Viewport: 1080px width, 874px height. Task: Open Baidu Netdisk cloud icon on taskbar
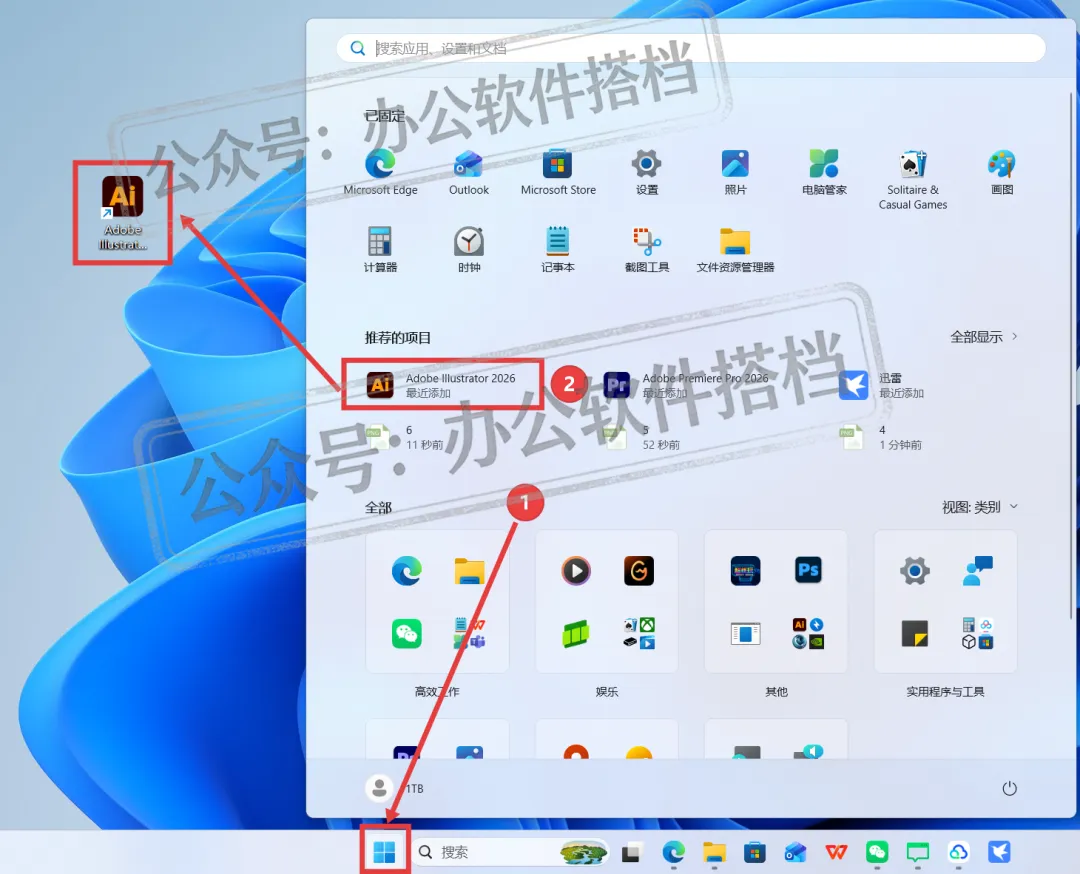958,853
